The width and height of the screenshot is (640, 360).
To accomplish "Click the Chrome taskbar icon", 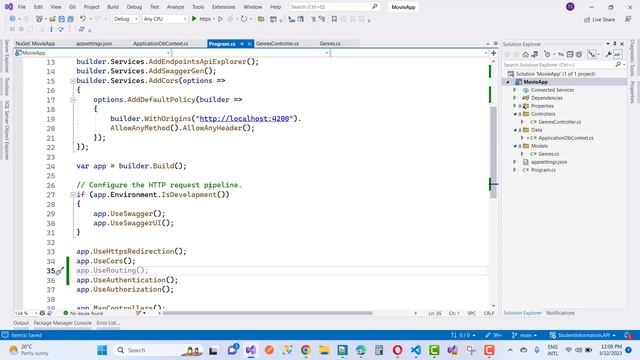I will pyautogui.click(x=305, y=350).
